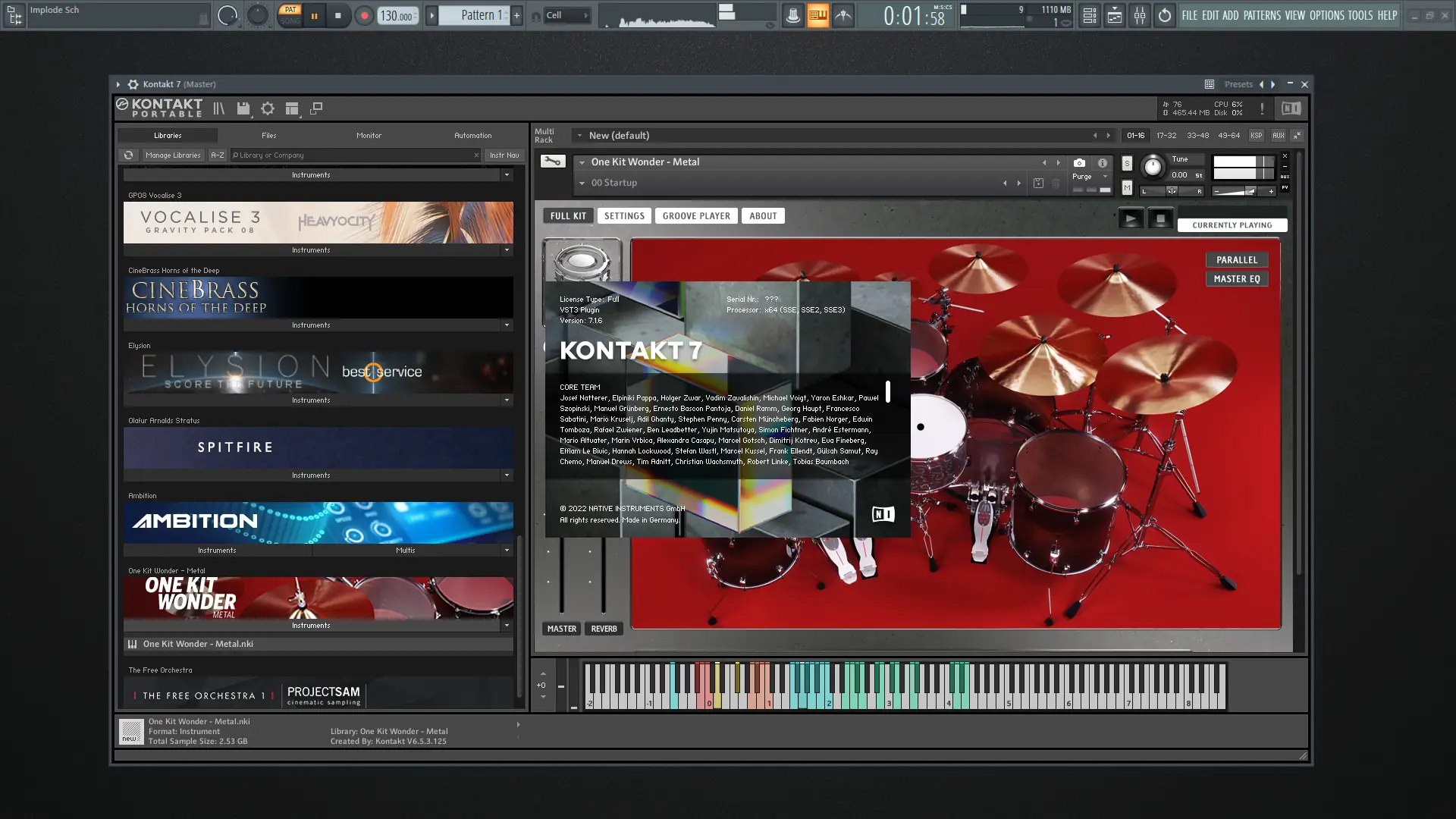
Task: Click the floppy disk save icon
Action: (243, 108)
